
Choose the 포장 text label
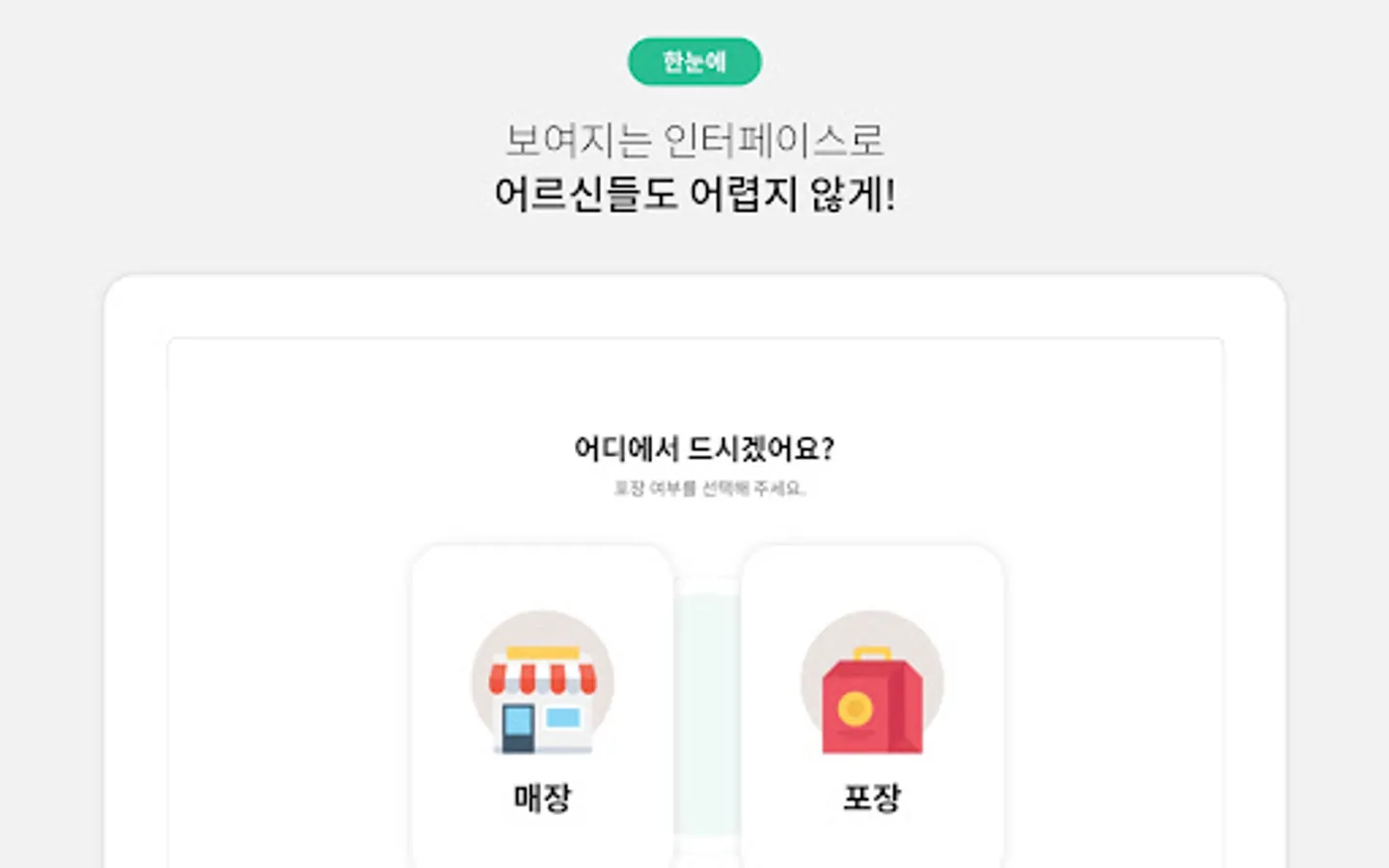pyautogui.click(x=872, y=798)
